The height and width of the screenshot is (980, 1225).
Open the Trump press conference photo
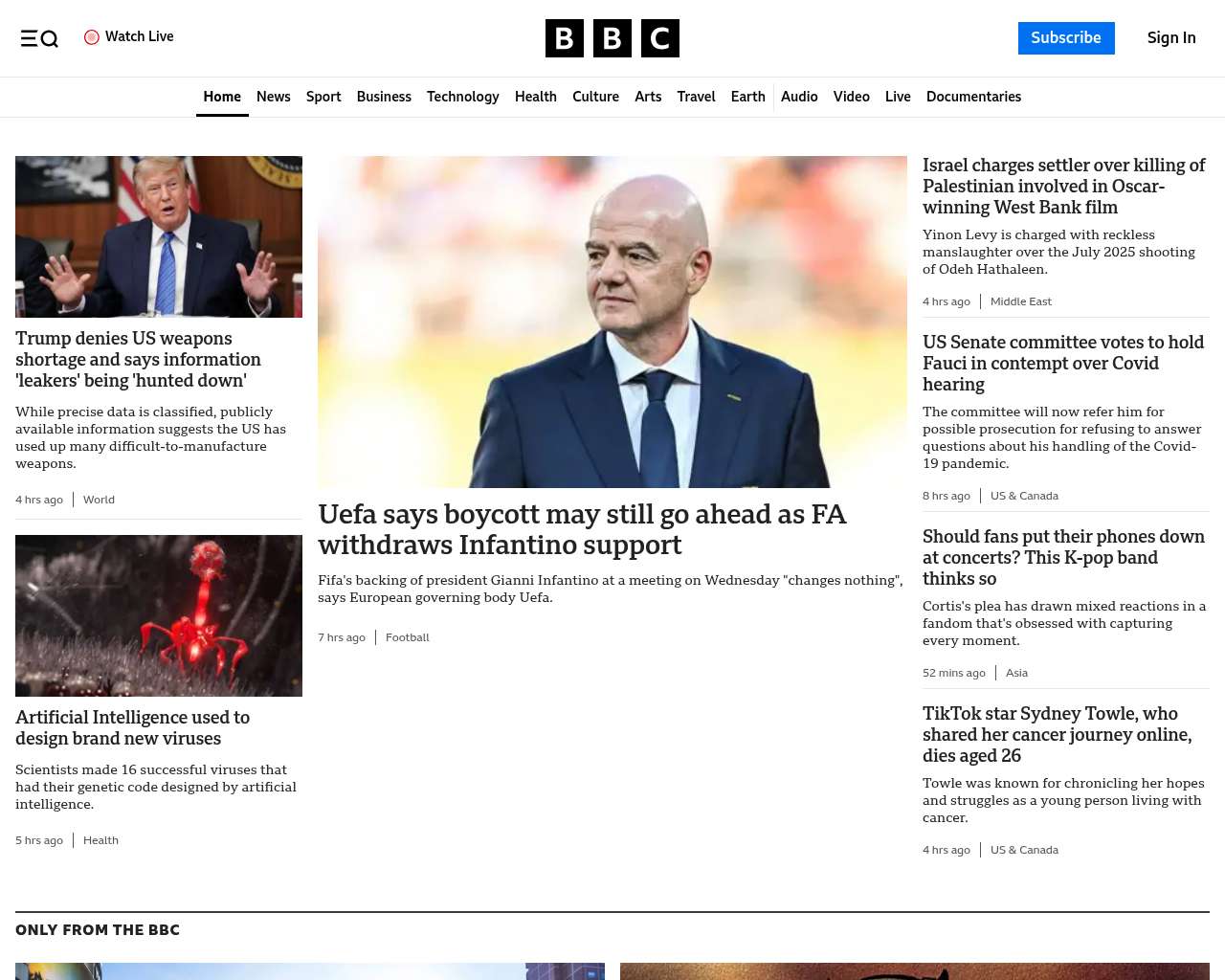pyautogui.click(x=159, y=236)
